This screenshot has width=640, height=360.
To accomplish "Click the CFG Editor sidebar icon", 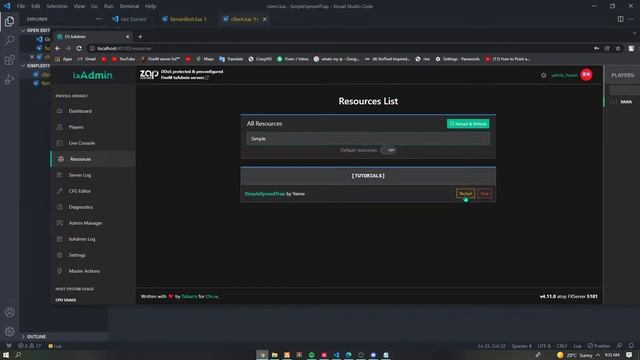I will pyautogui.click(x=60, y=191).
